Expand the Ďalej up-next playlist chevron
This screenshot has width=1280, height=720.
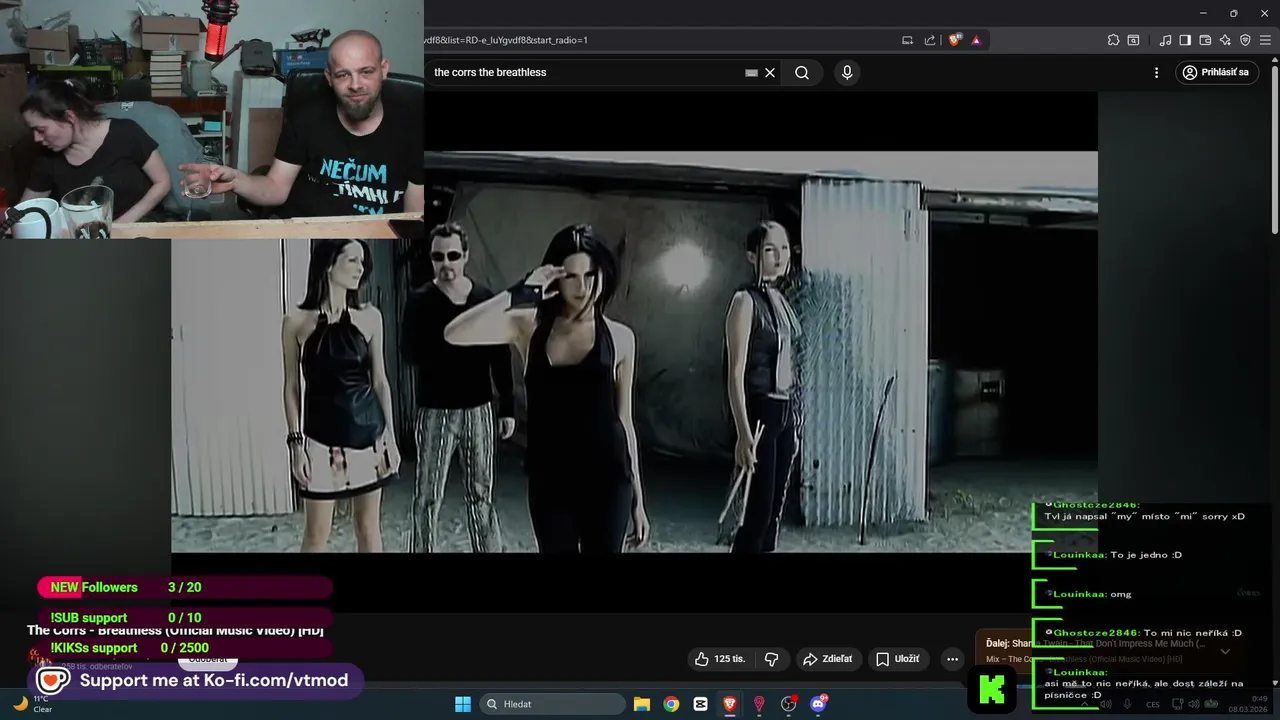coord(1225,651)
